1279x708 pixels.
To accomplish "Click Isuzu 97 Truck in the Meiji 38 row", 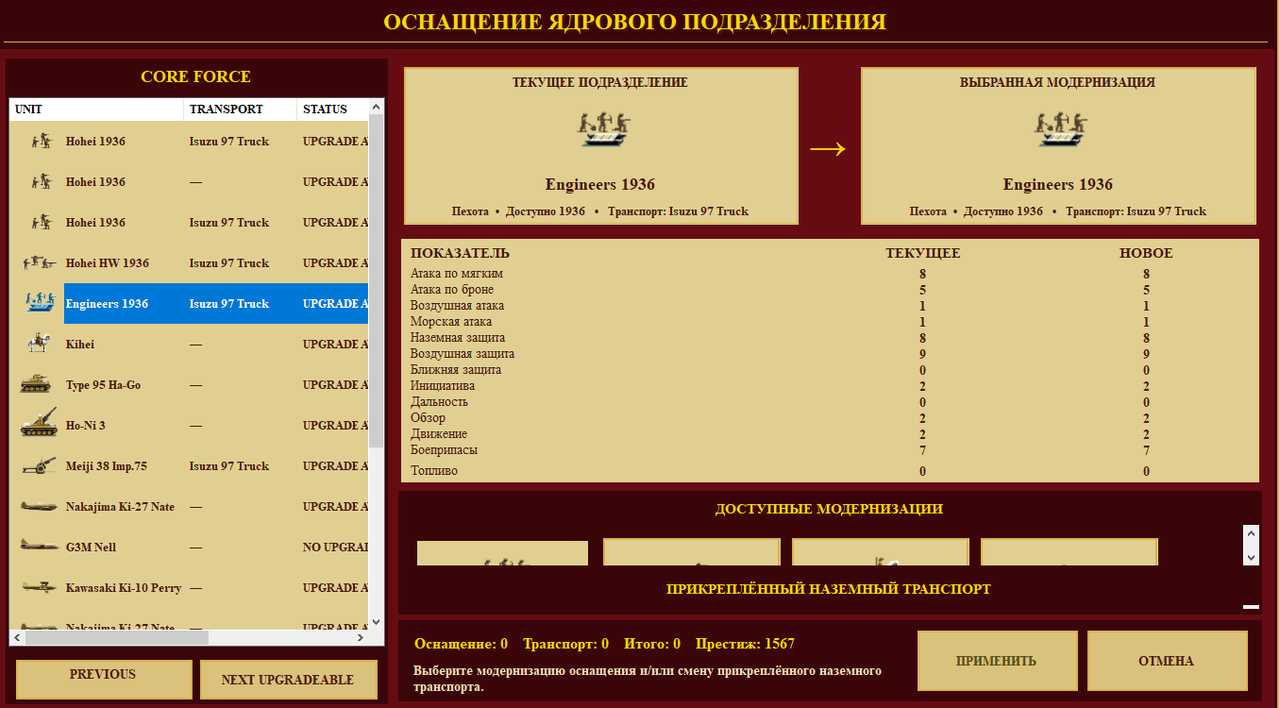I will [229, 466].
